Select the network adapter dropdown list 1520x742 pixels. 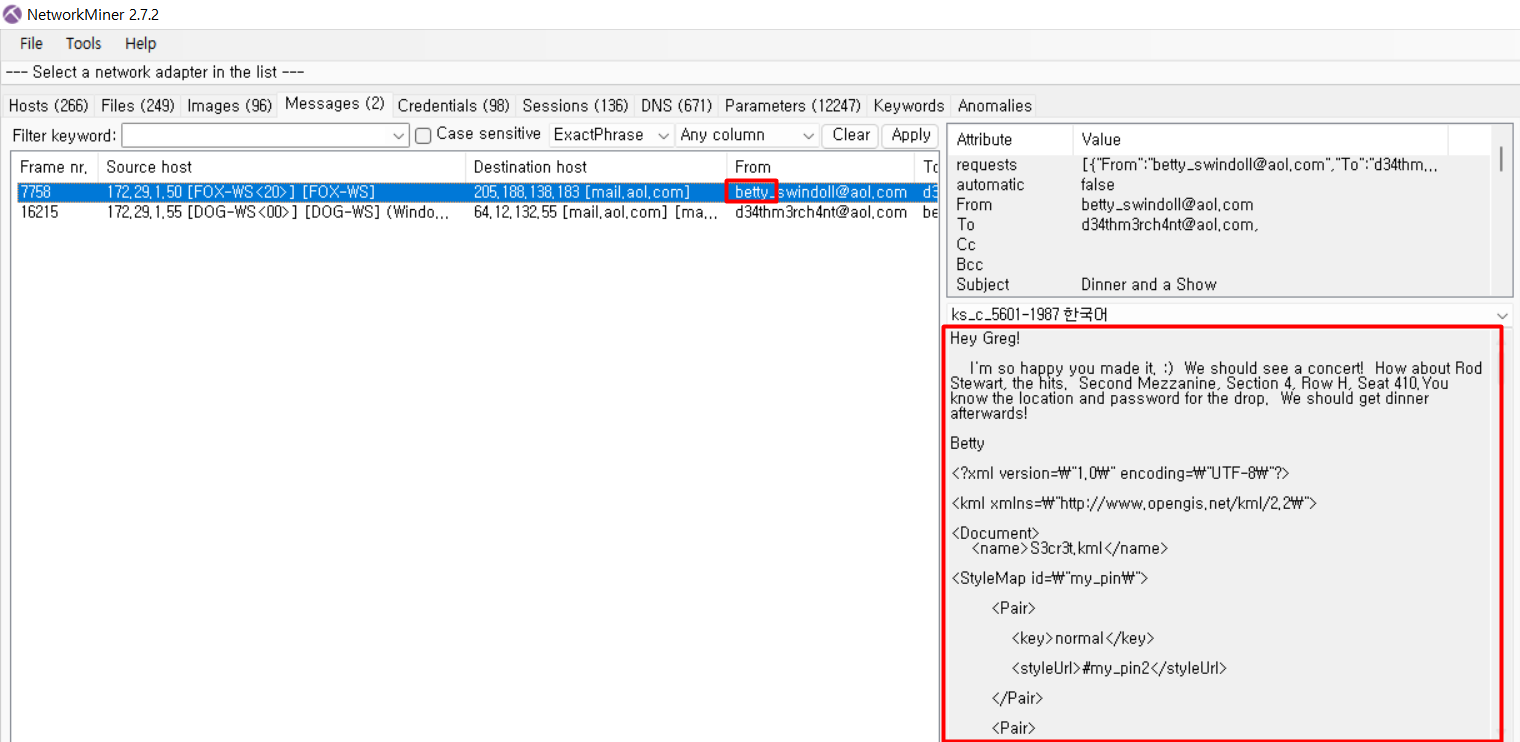[x=760, y=73]
